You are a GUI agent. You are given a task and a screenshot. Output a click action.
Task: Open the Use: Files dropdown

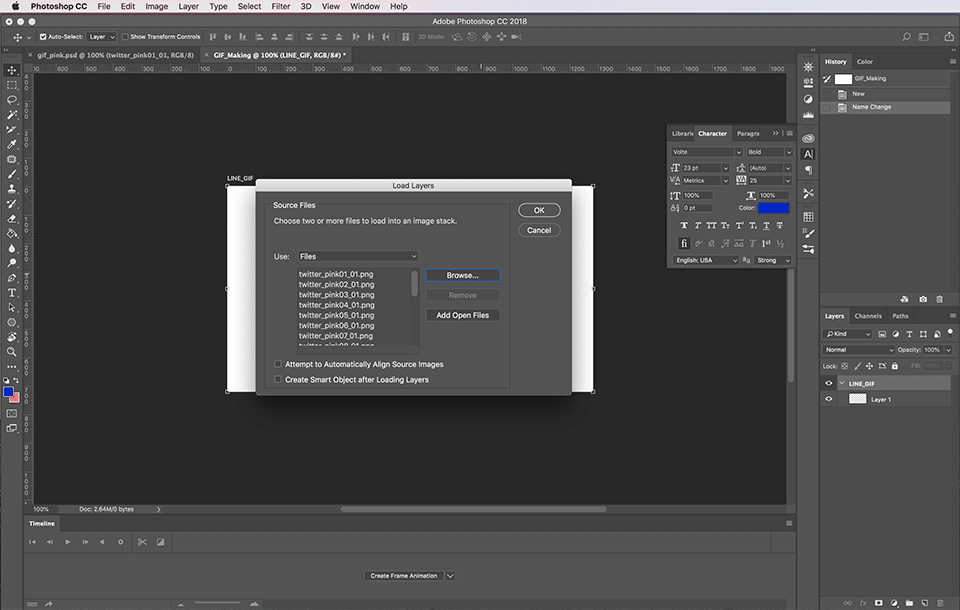pyautogui.click(x=358, y=257)
